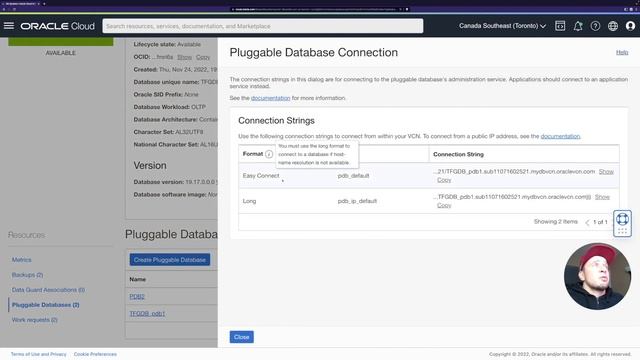Open the language globe icon

click(613, 26)
